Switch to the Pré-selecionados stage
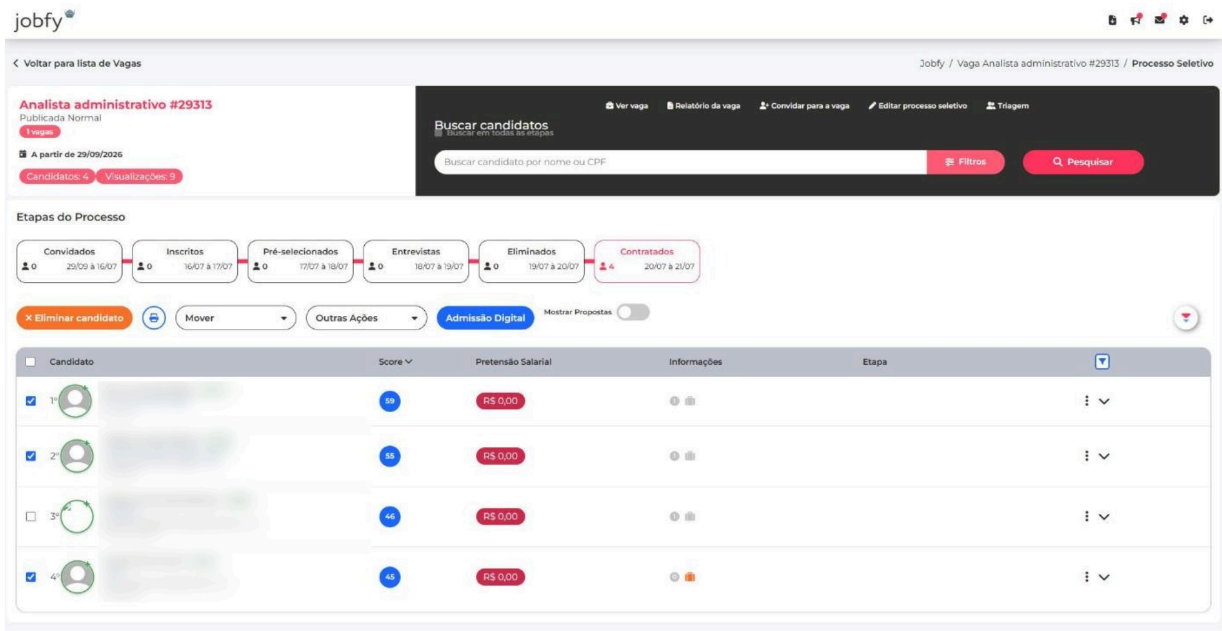Screen dimensions: 1222x631 [300, 260]
